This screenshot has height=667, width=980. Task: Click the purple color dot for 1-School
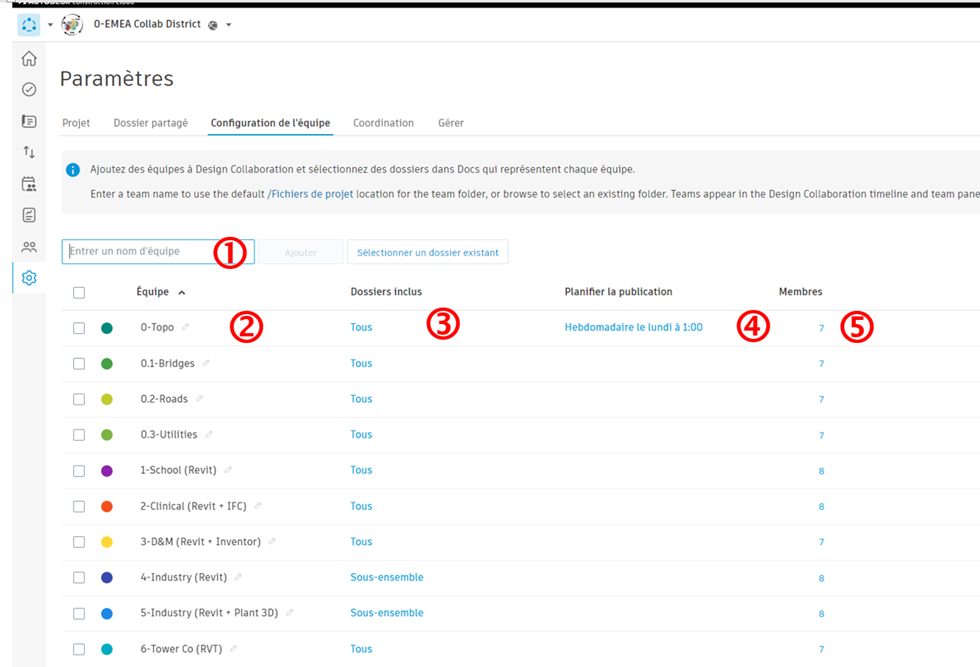[x=107, y=471]
